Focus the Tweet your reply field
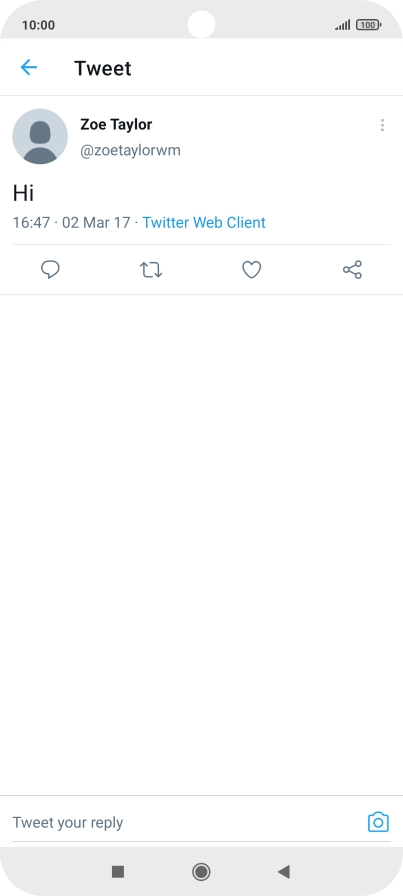The height and width of the screenshot is (896, 403). 183,823
